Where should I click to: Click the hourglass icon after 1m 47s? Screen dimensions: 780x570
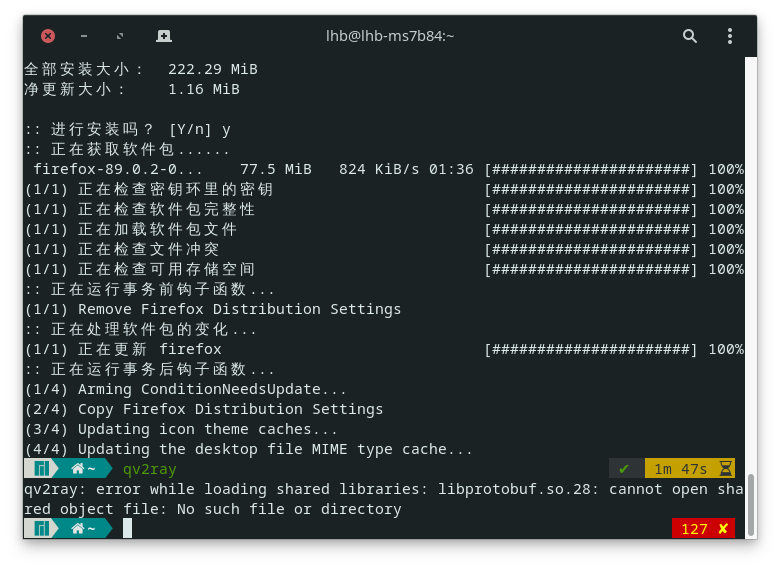pyautogui.click(x=725, y=469)
